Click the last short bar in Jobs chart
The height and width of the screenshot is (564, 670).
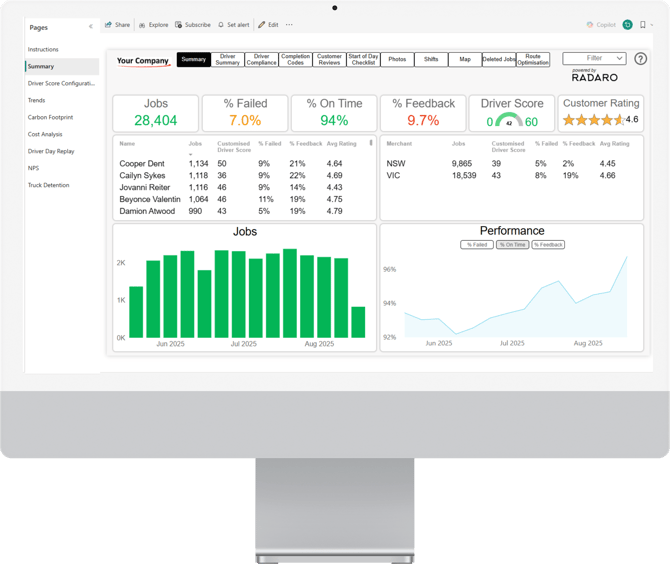[358, 322]
